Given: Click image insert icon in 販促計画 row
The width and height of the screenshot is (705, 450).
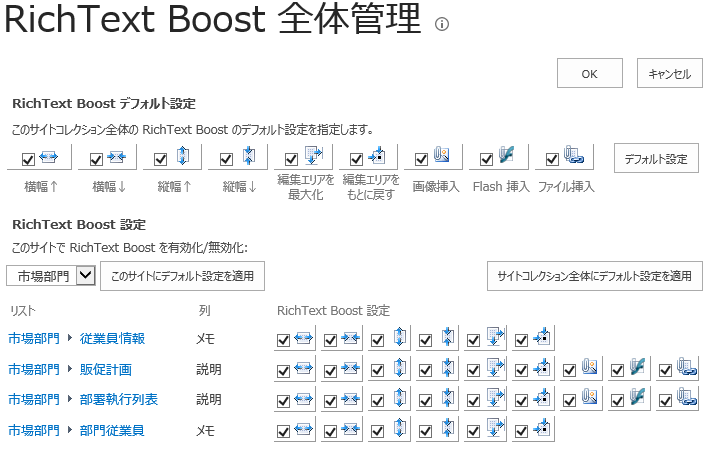Looking at the screenshot, I should pyautogui.click(x=589, y=366).
